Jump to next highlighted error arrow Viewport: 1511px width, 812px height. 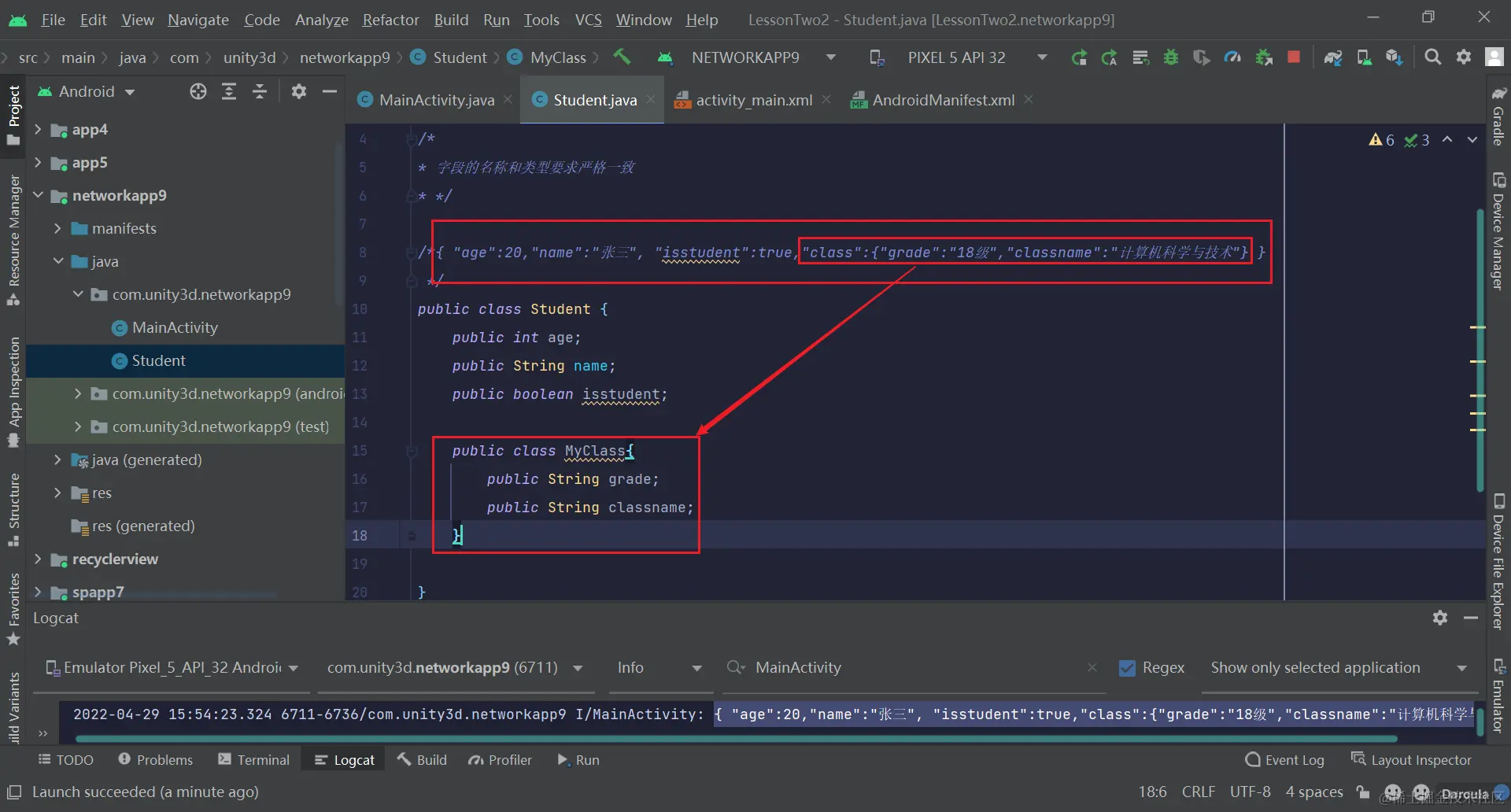pos(1472,140)
